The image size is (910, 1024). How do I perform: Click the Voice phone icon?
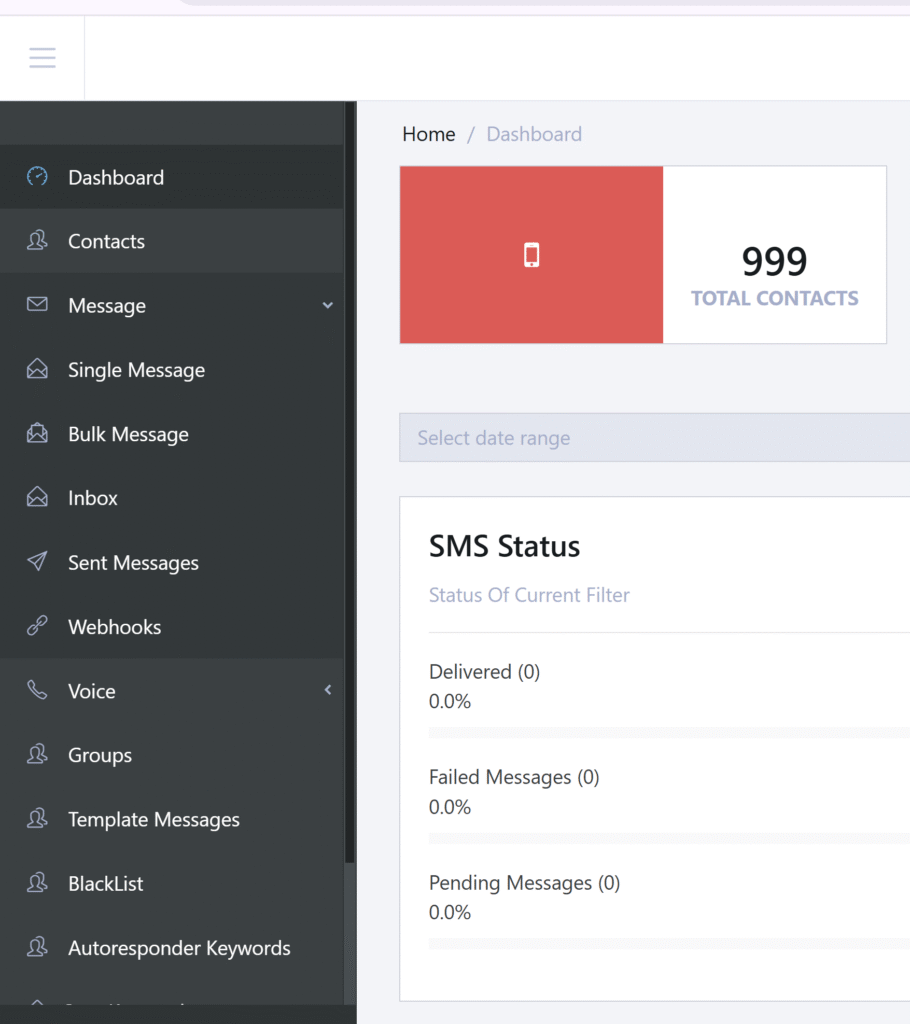click(37, 691)
